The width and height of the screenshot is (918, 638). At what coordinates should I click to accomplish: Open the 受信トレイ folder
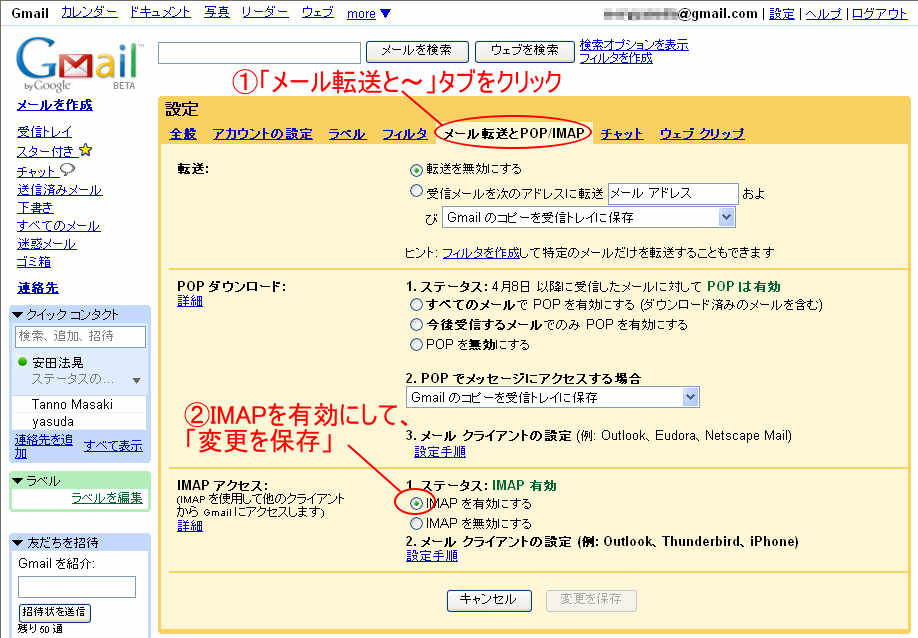tap(44, 132)
